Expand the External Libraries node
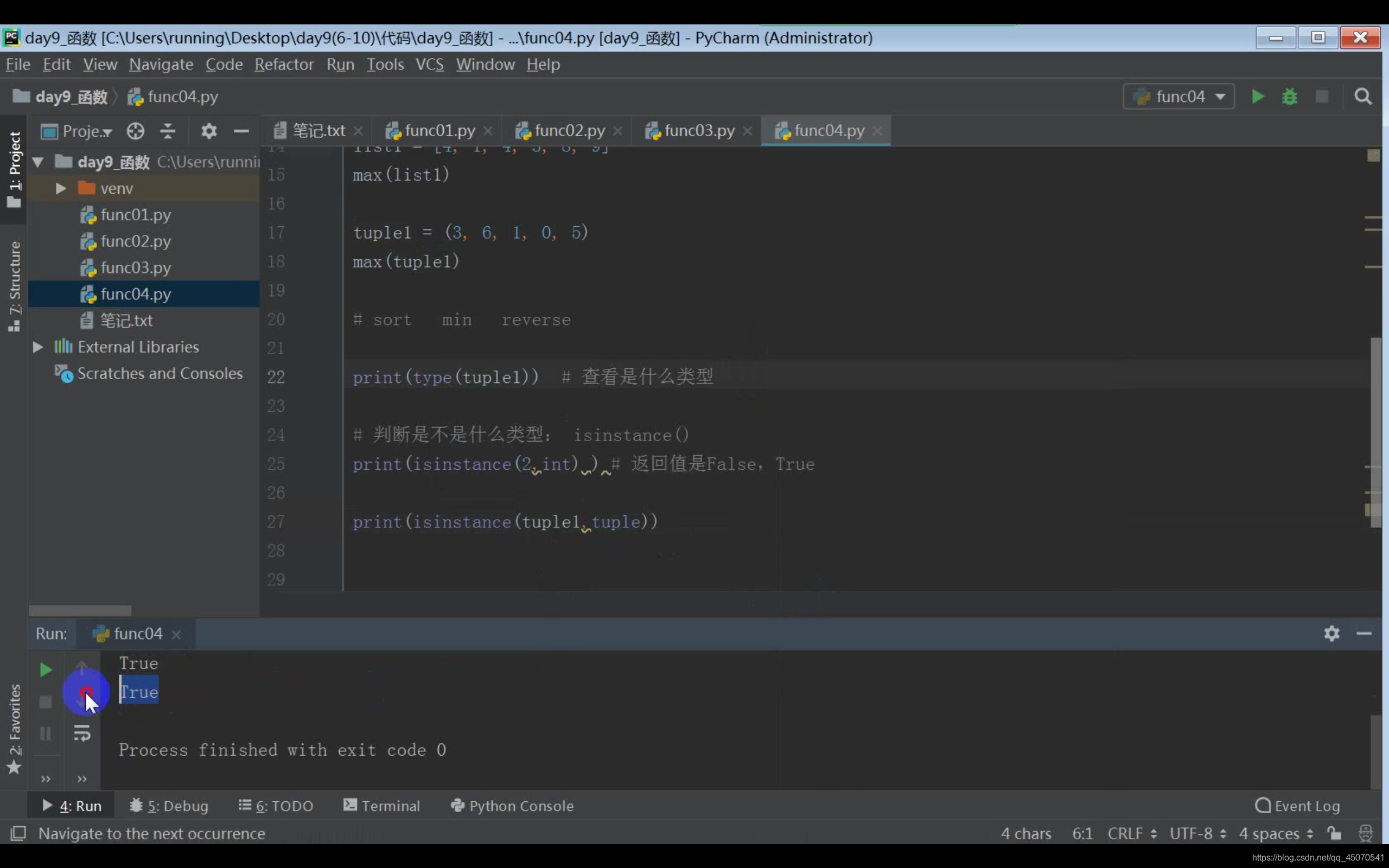The height and width of the screenshot is (868, 1389). coord(38,347)
